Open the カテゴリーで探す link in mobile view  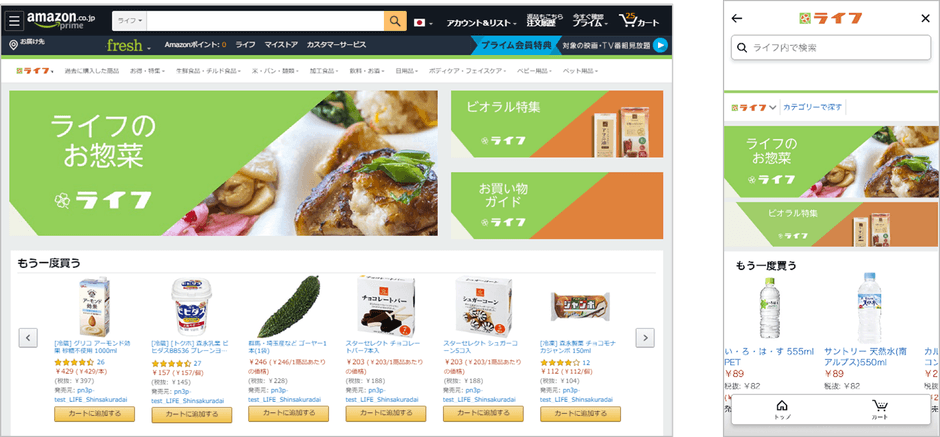tap(812, 107)
